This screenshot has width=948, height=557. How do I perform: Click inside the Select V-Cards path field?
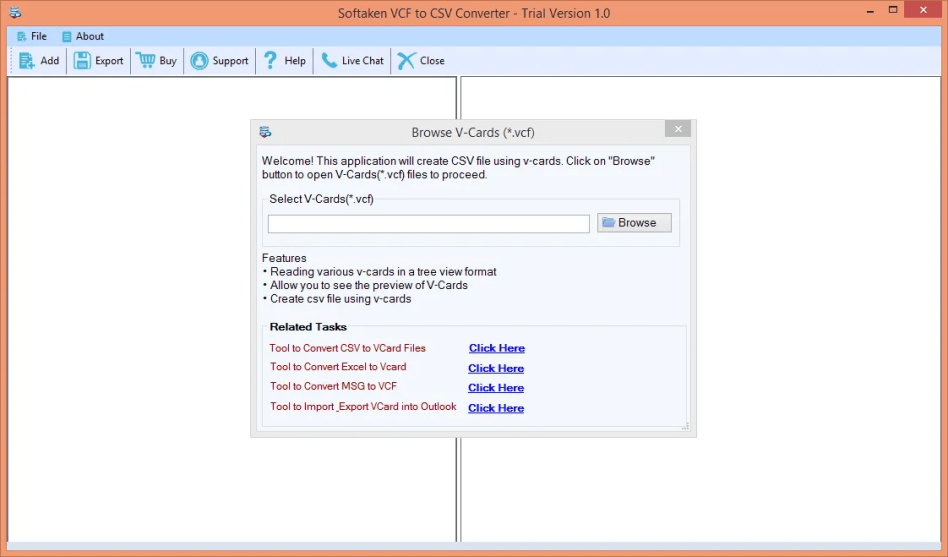click(429, 224)
